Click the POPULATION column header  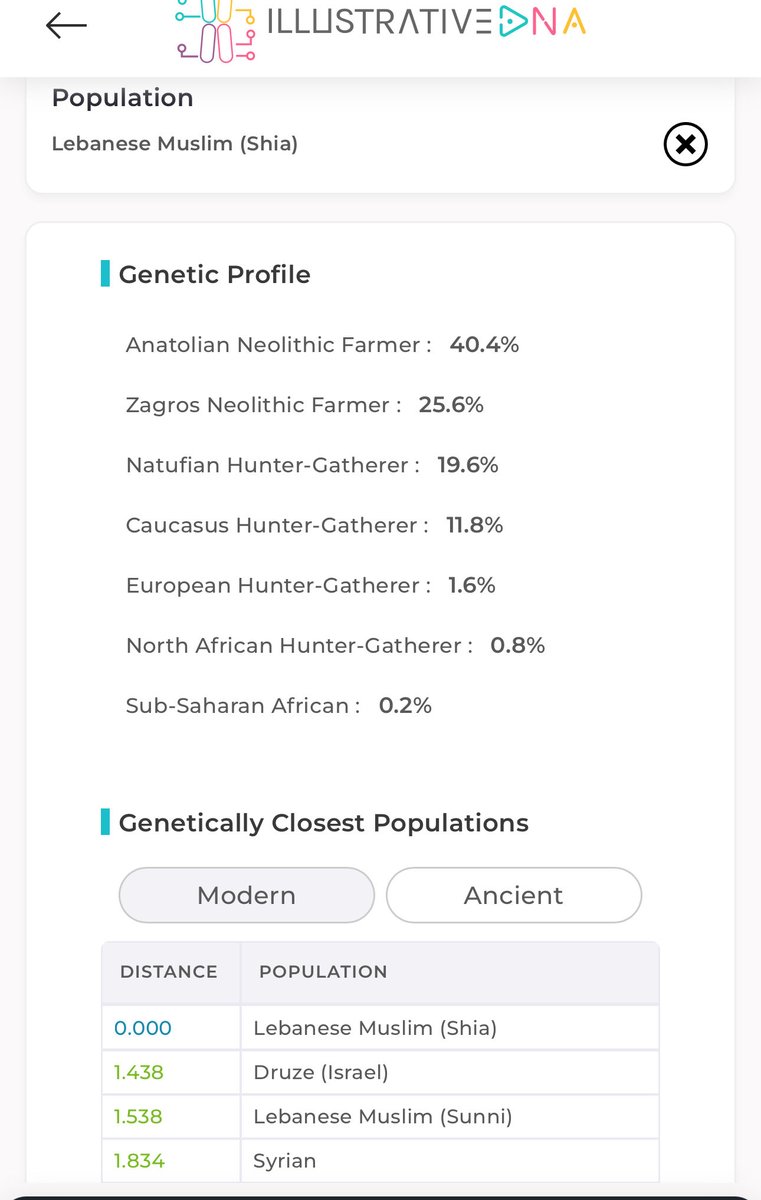tap(323, 972)
